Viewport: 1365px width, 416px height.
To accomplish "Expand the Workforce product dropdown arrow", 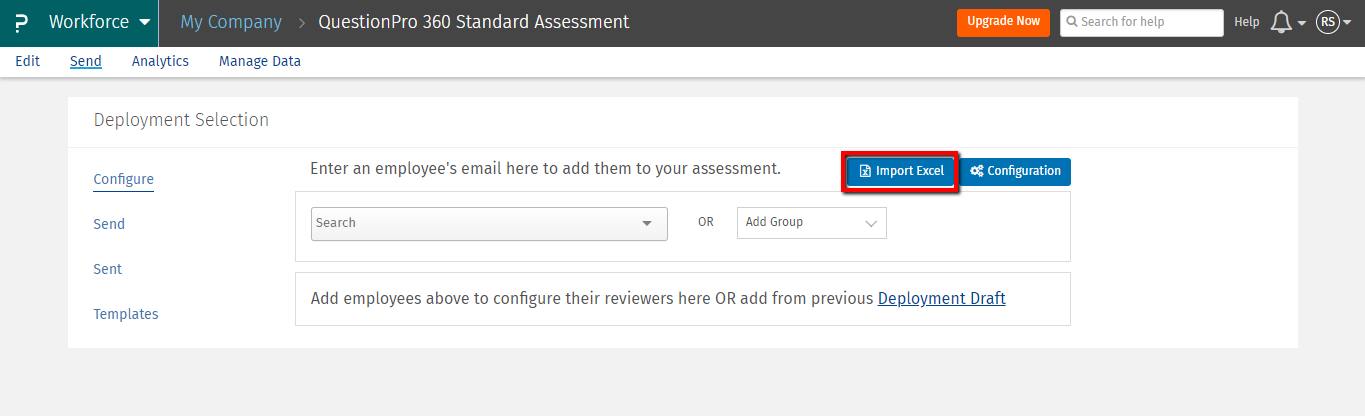I will click(x=145, y=22).
